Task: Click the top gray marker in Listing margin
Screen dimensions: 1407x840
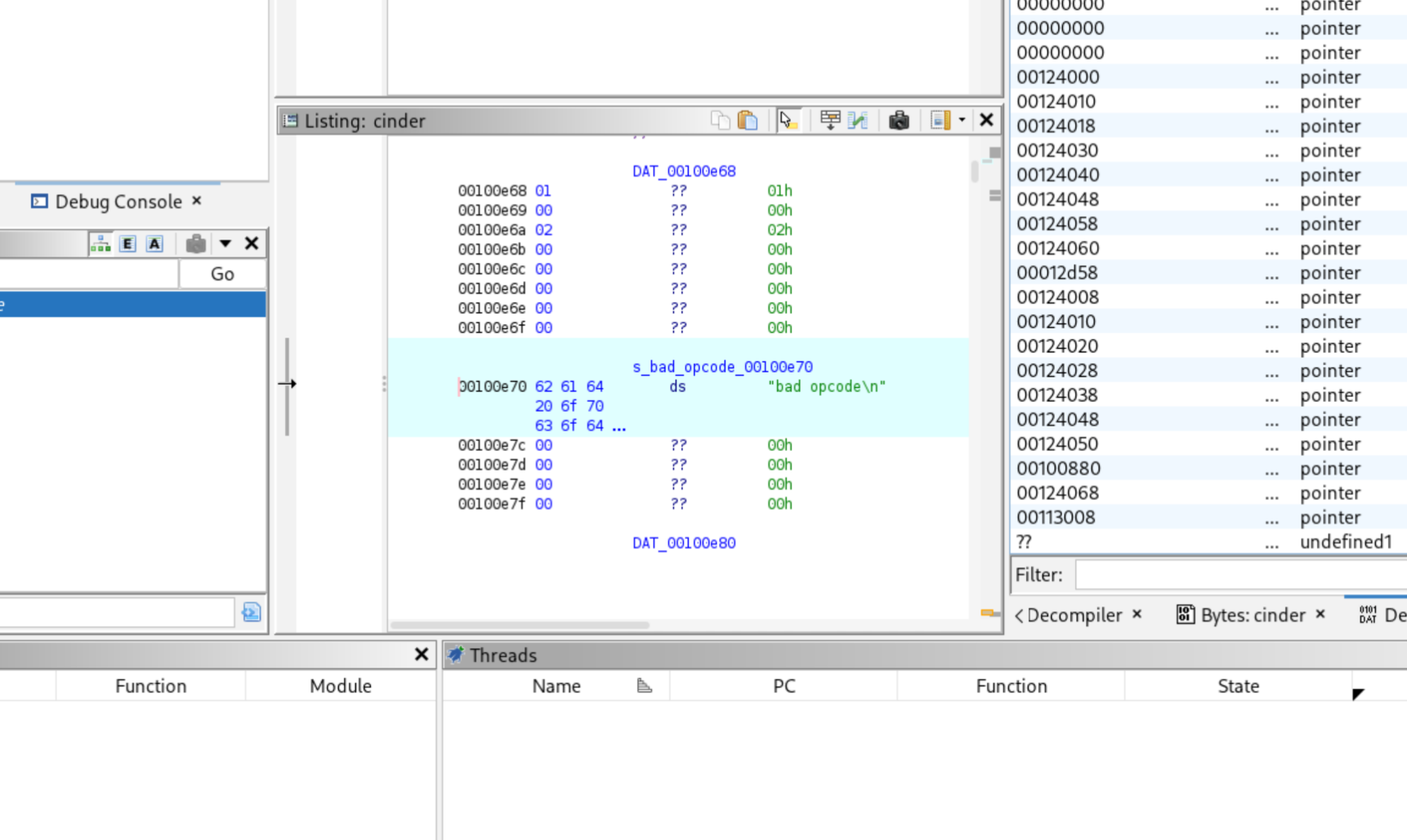Action: 994,153
